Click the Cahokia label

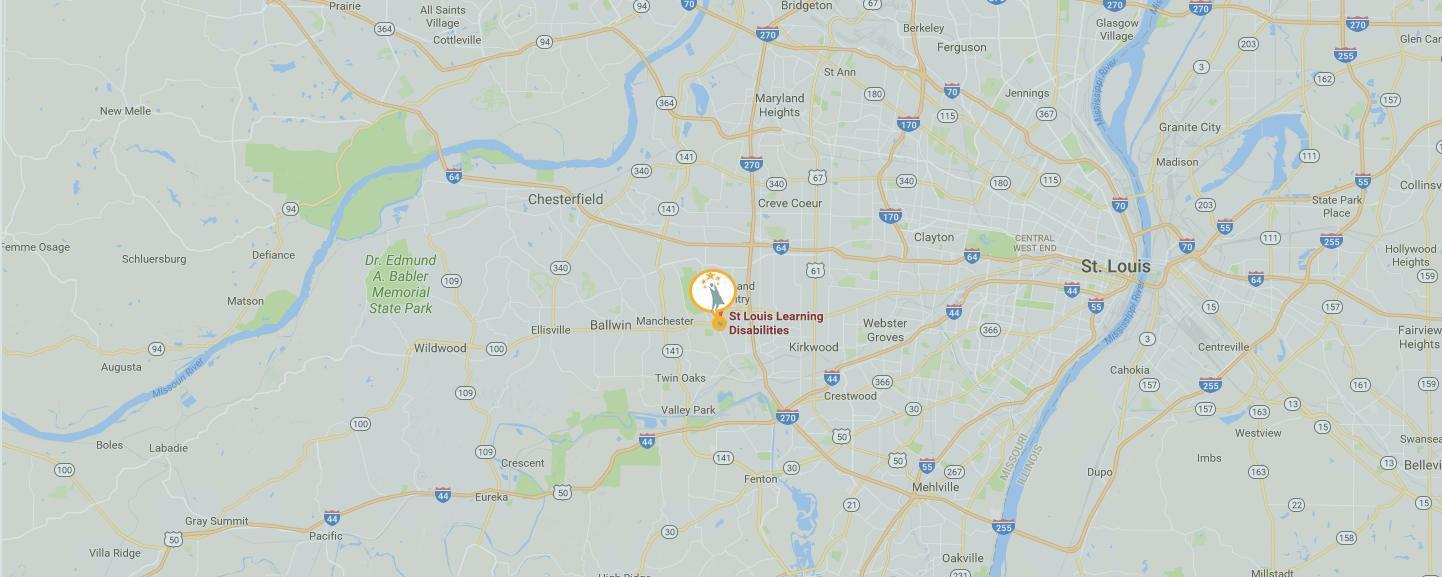tap(1129, 370)
